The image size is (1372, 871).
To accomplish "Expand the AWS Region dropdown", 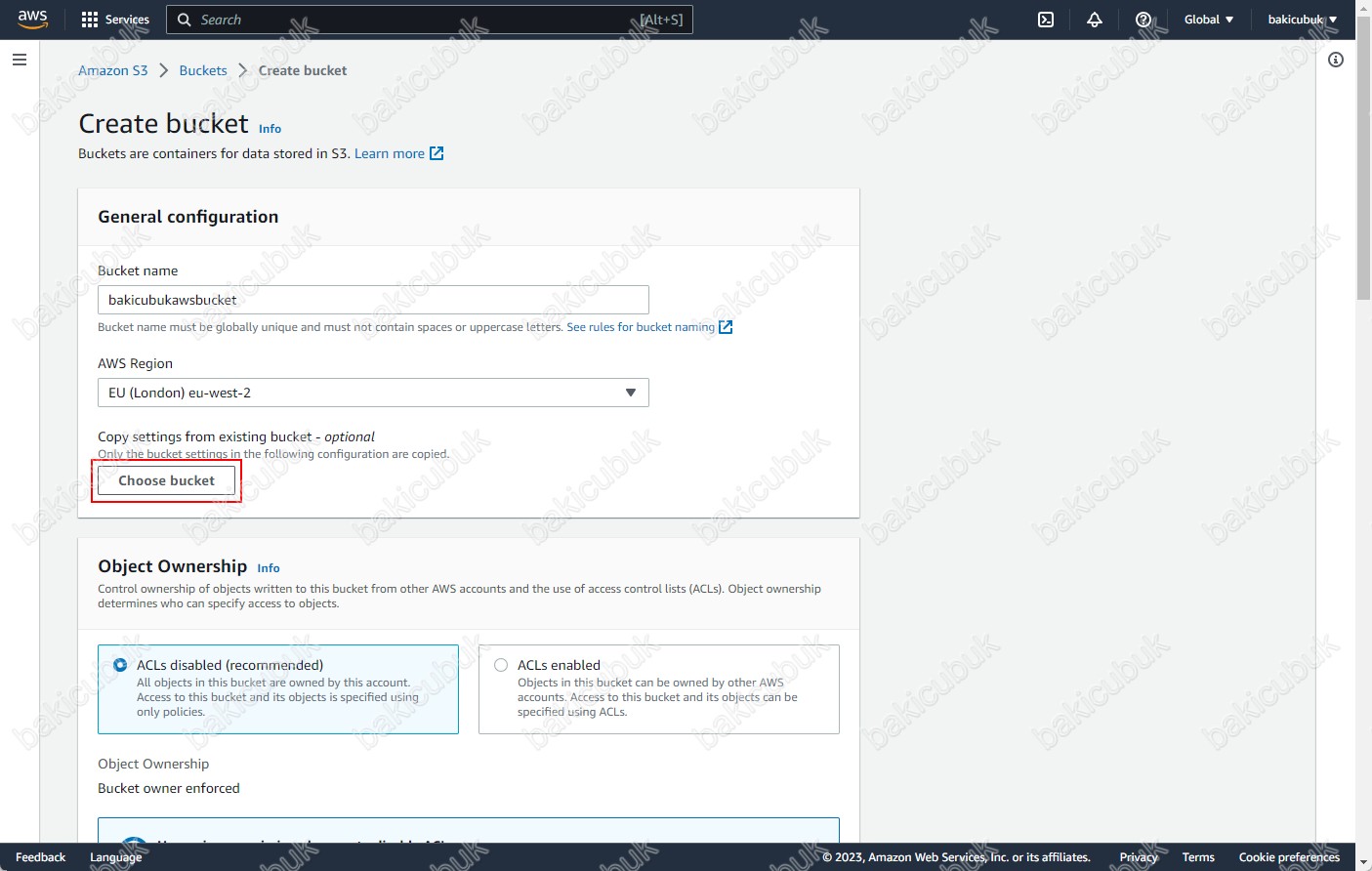I will point(373,393).
